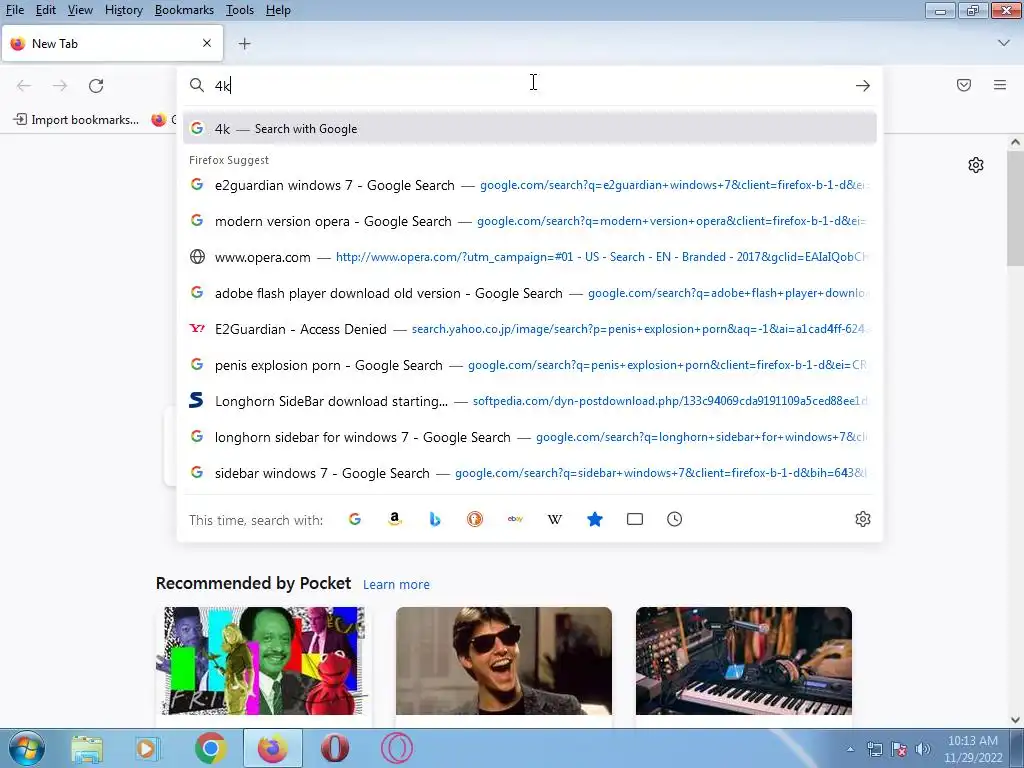The height and width of the screenshot is (768, 1024).
Task: Search this time with Bing icon
Action: [435, 519]
